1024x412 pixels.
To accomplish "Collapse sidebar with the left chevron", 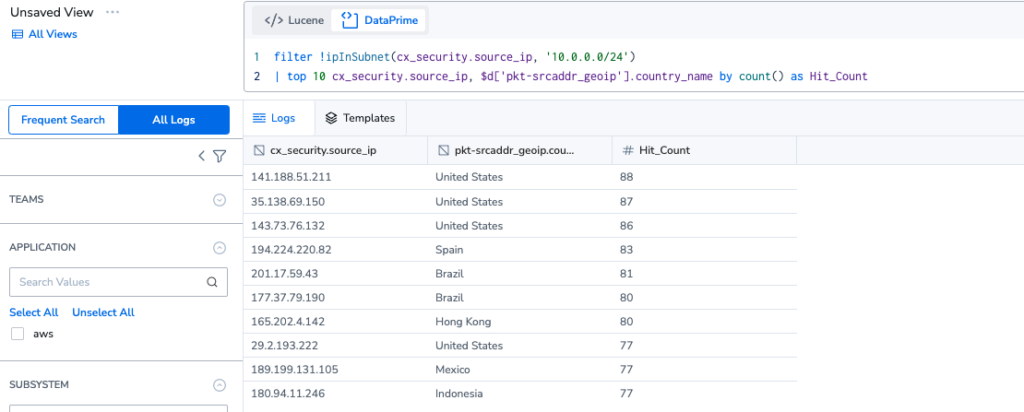I will click(202, 156).
